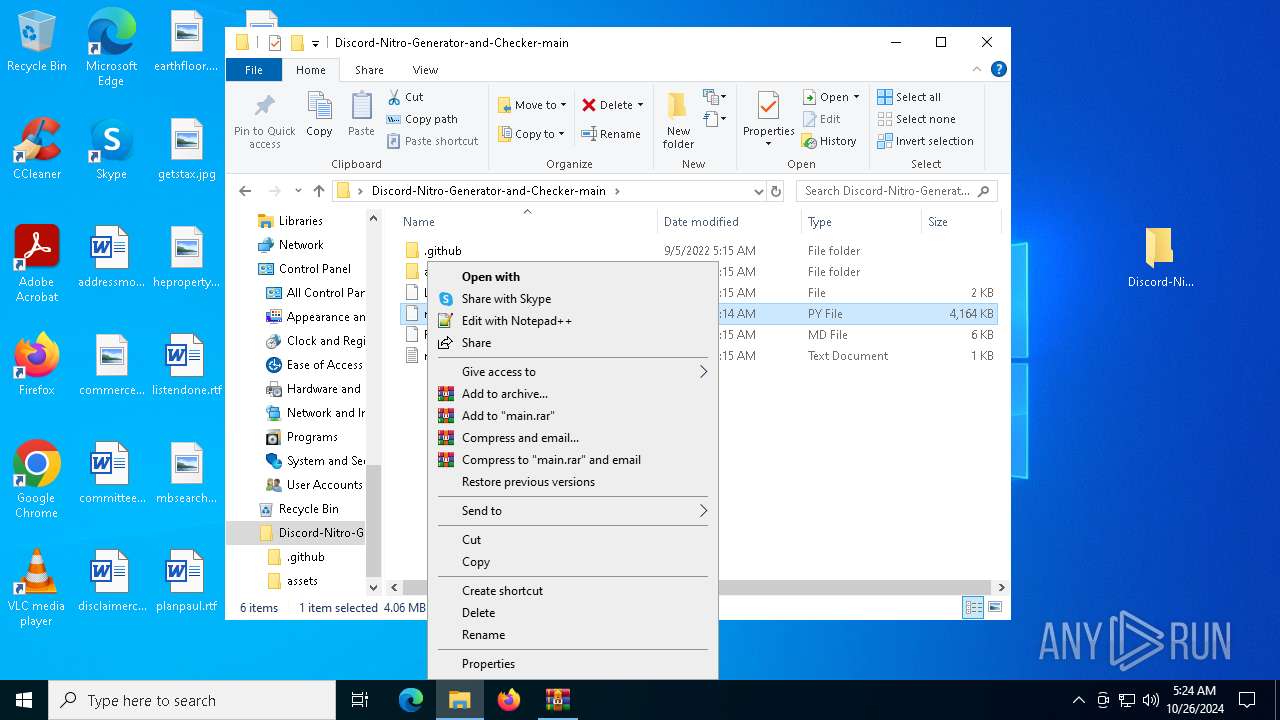Collapse the ribbon with the chevron
This screenshot has width=1280, height=720.
(x=977, y=69)
